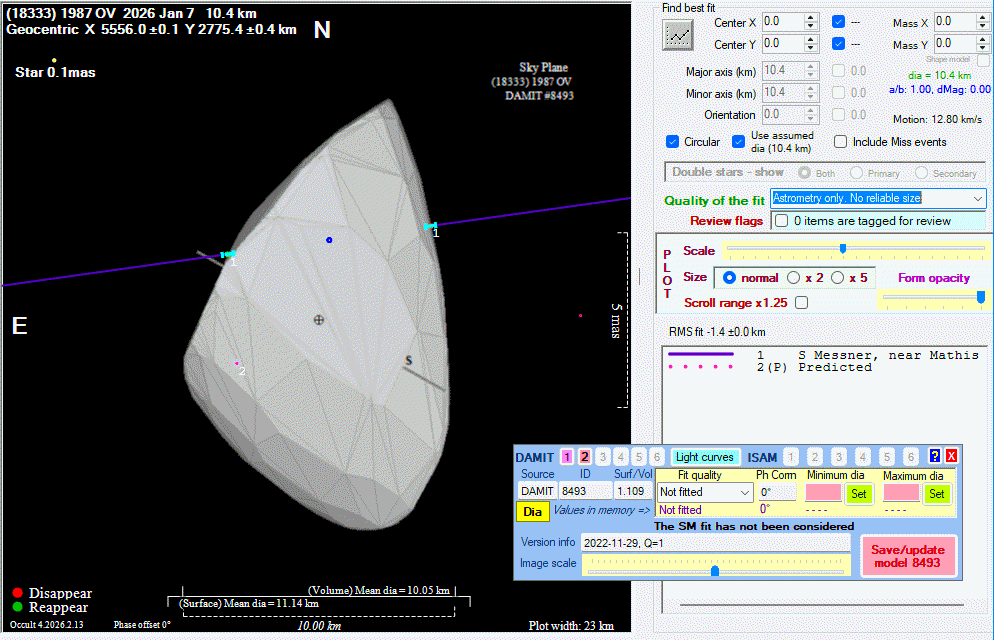Enable Include Miss events checkbox
Screen dimensions: 994x640
(841, 142)
